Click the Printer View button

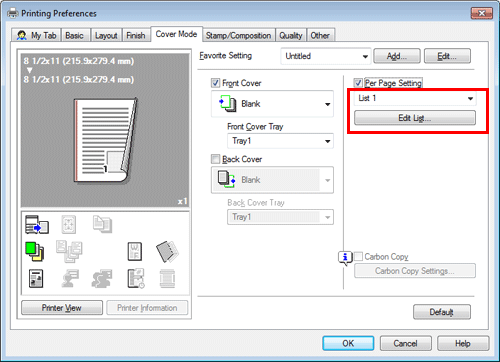pyautogui.click(x=62, y=308)
